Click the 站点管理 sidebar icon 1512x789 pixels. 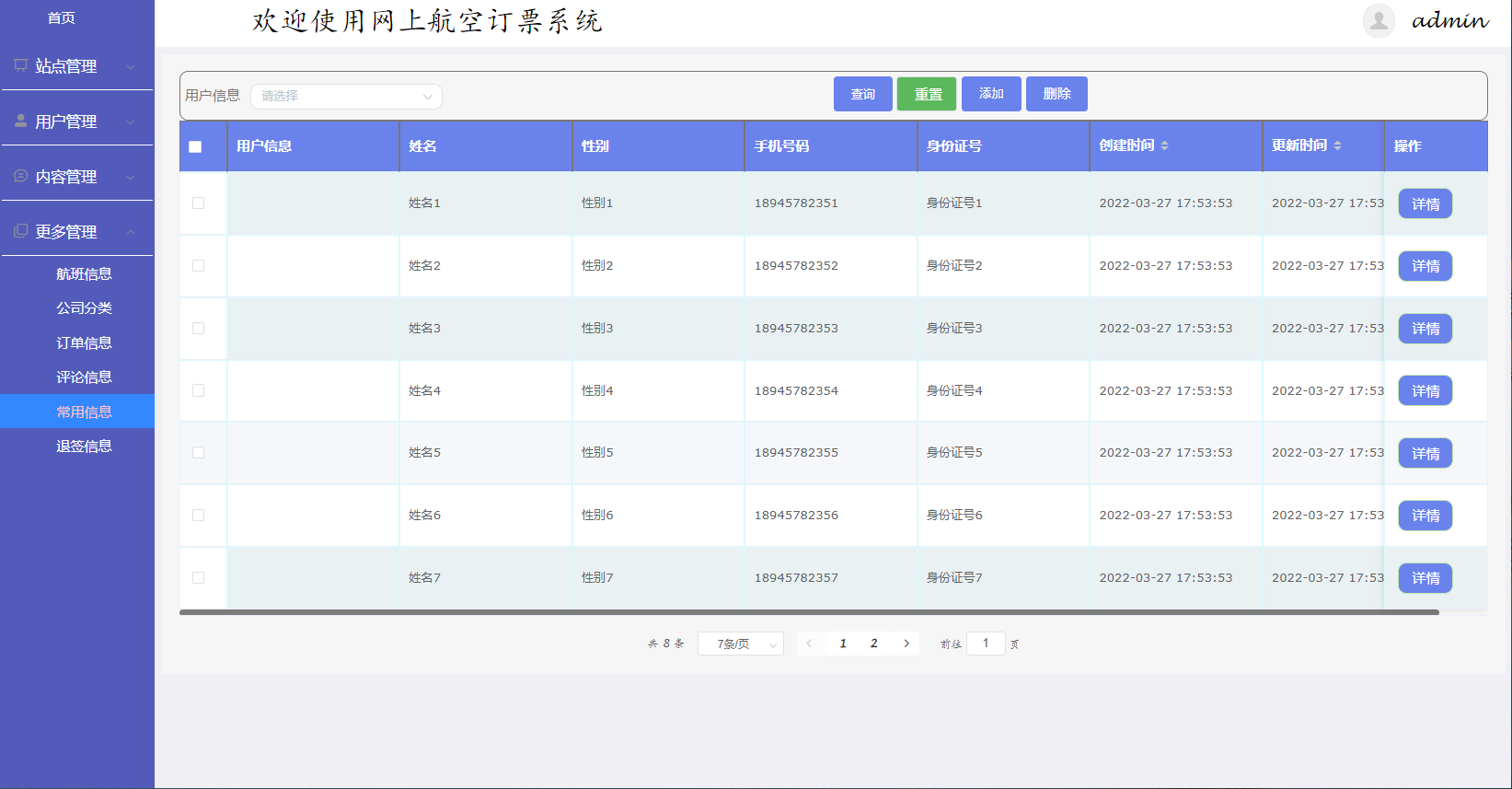click(x=20, y=65)
